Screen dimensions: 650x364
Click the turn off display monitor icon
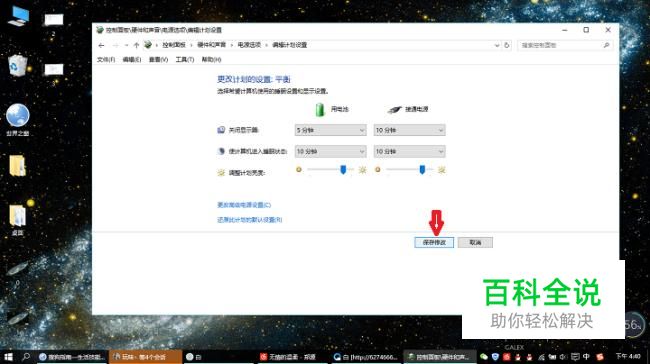[221, 130]
